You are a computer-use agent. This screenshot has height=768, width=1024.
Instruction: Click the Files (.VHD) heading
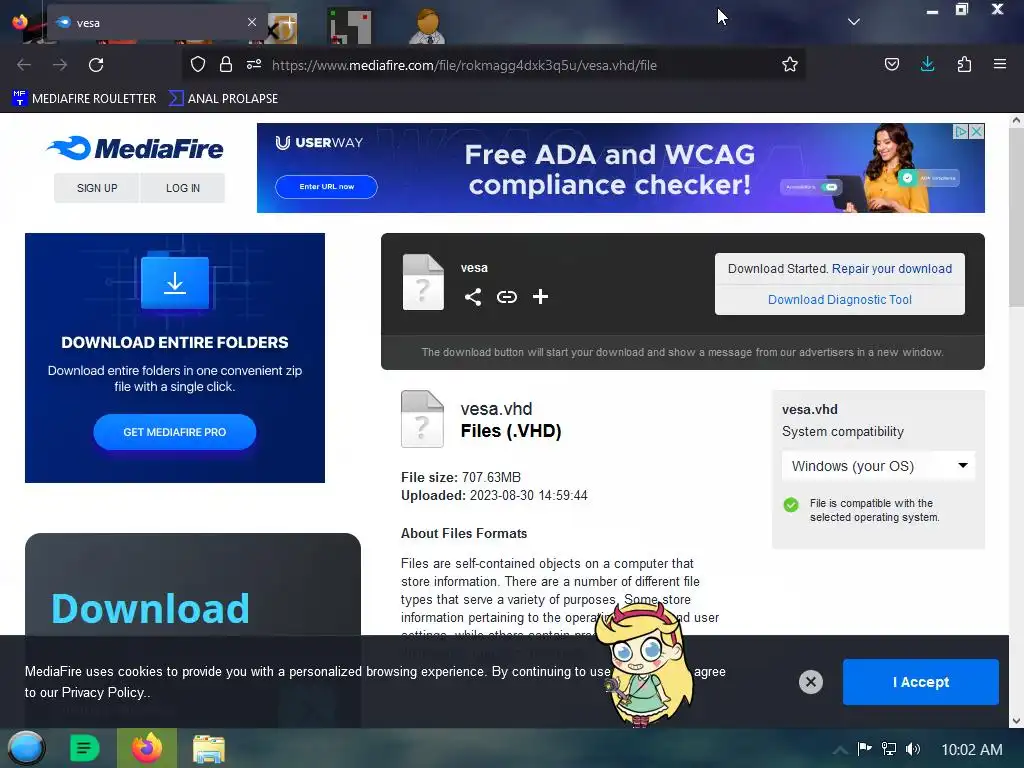[x=511, y=431]
